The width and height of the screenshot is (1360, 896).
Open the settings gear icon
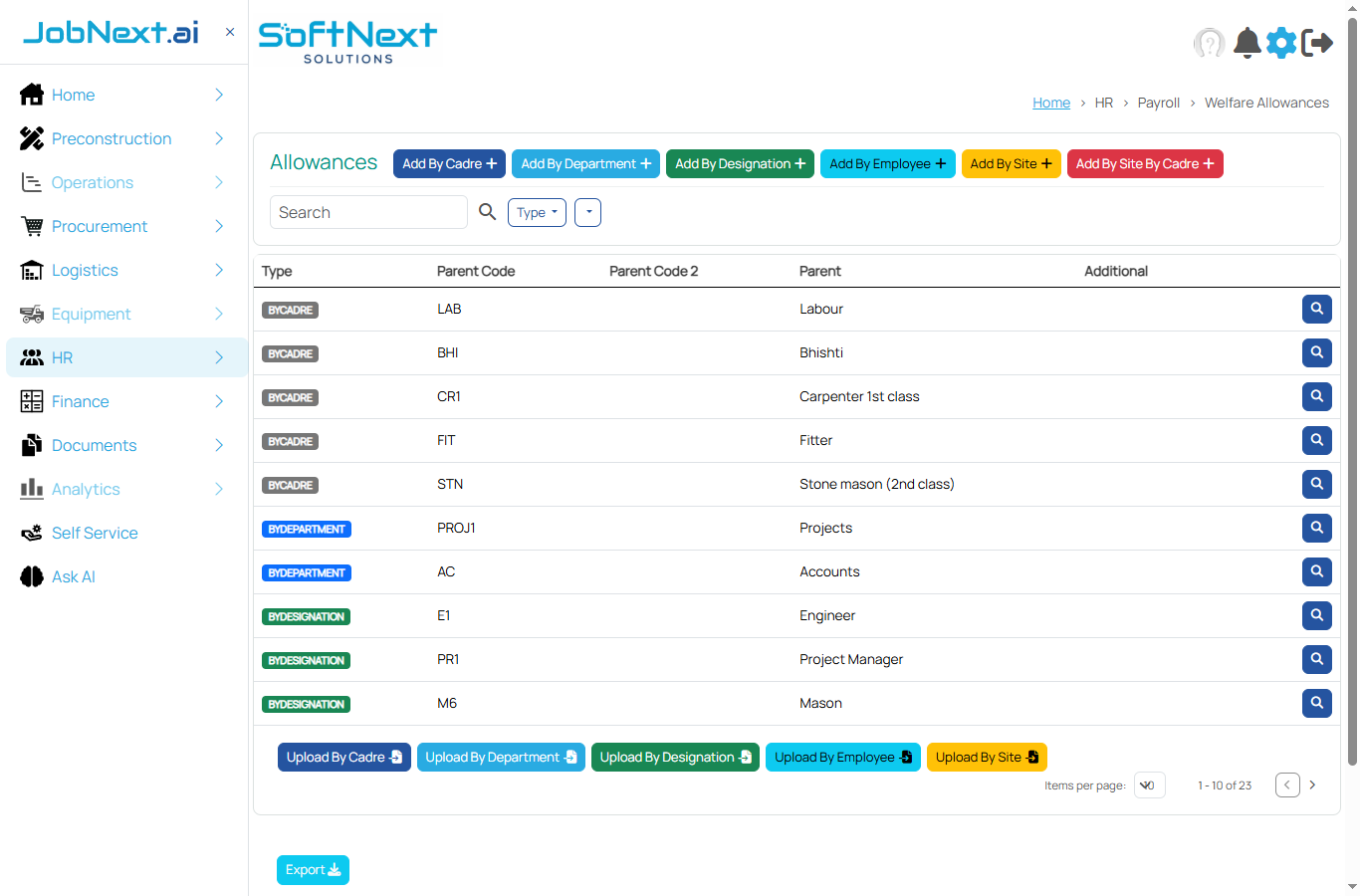point(1281,43)
